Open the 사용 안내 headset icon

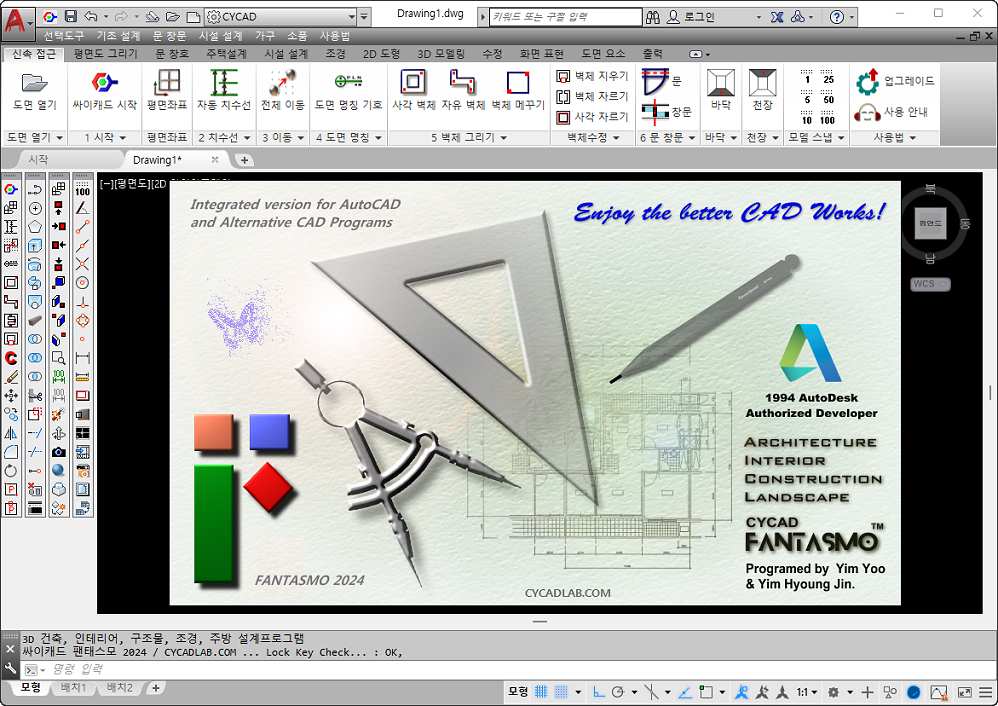tap(867, 113)
